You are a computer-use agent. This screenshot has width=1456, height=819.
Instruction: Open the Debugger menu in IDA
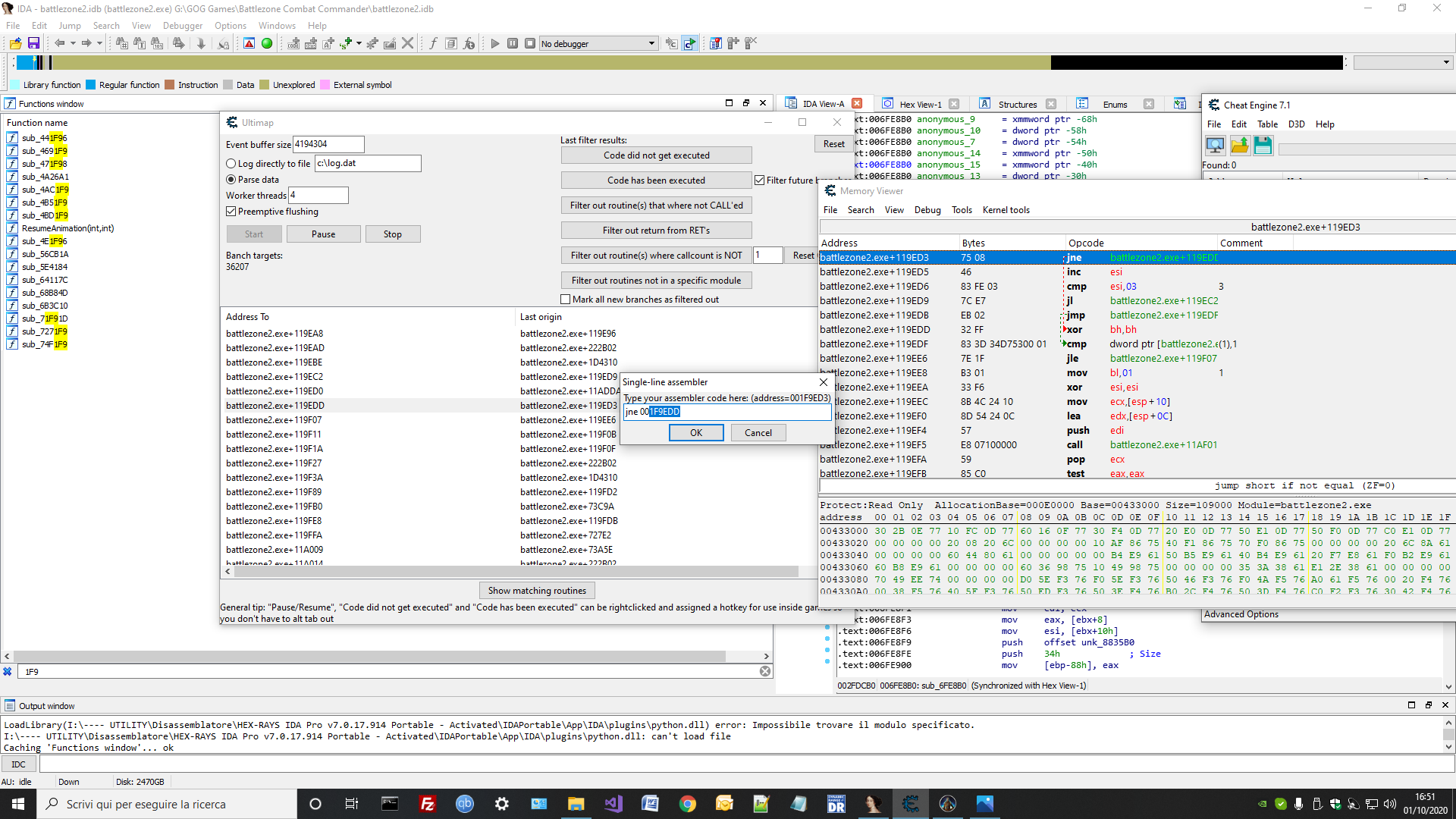(x=183, y=25)
